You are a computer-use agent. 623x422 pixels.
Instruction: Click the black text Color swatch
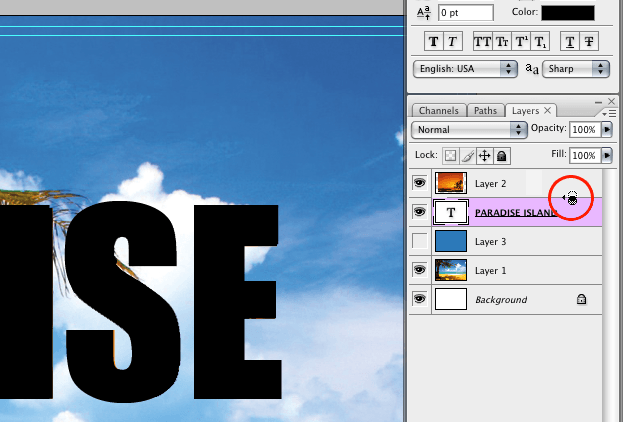click(x=567, y=13)
